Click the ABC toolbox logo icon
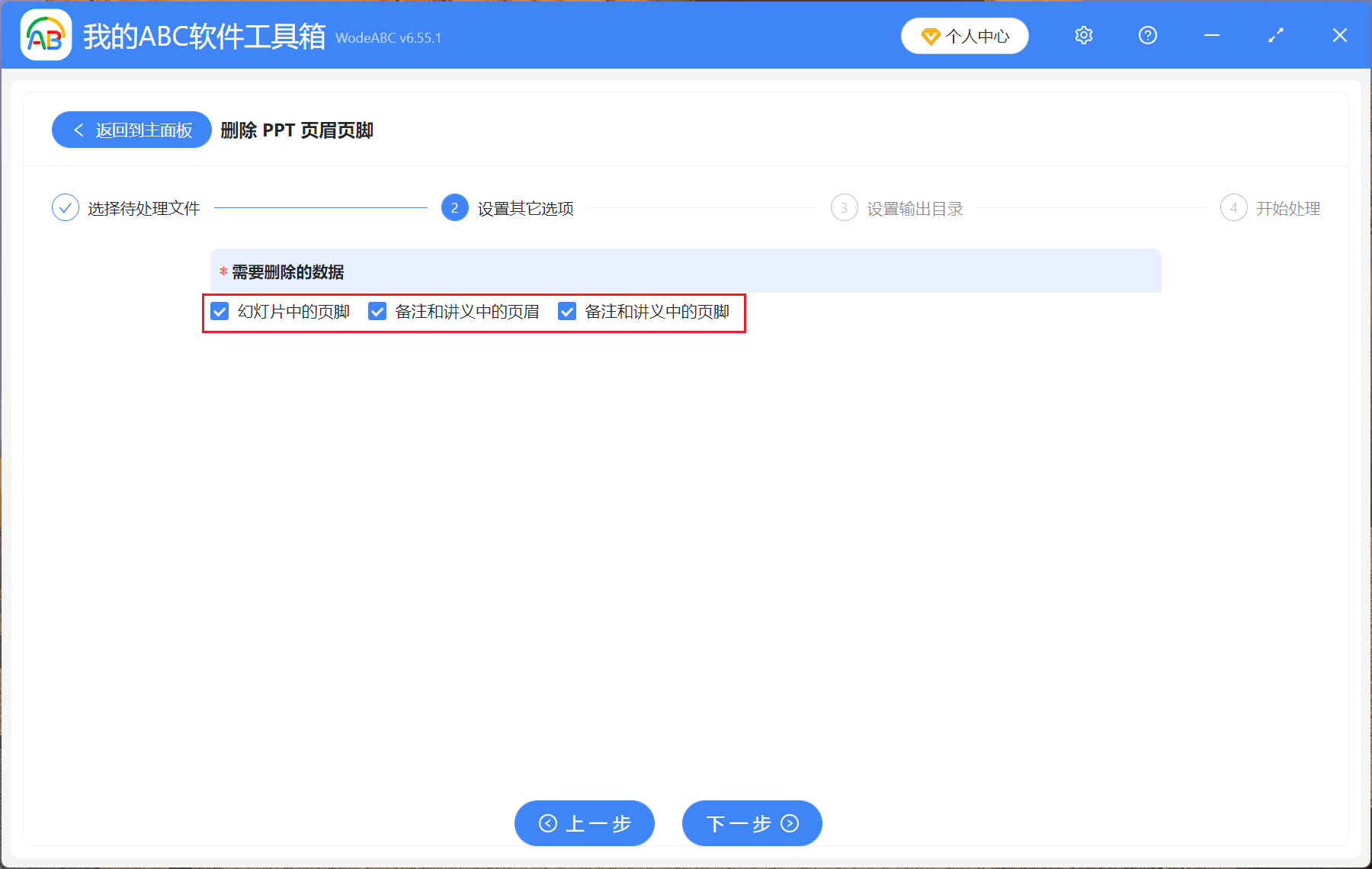The height and width of the screenshot is (869, 1372). coord(45,35)
